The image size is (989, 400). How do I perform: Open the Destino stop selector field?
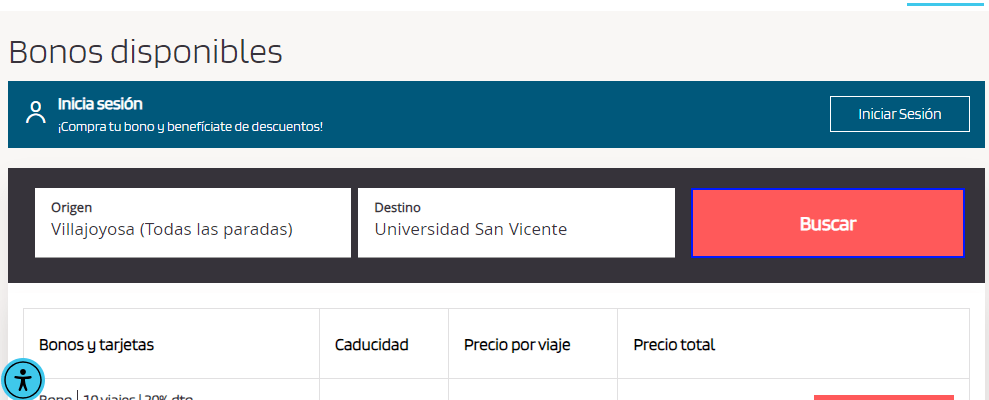[516, 223]
